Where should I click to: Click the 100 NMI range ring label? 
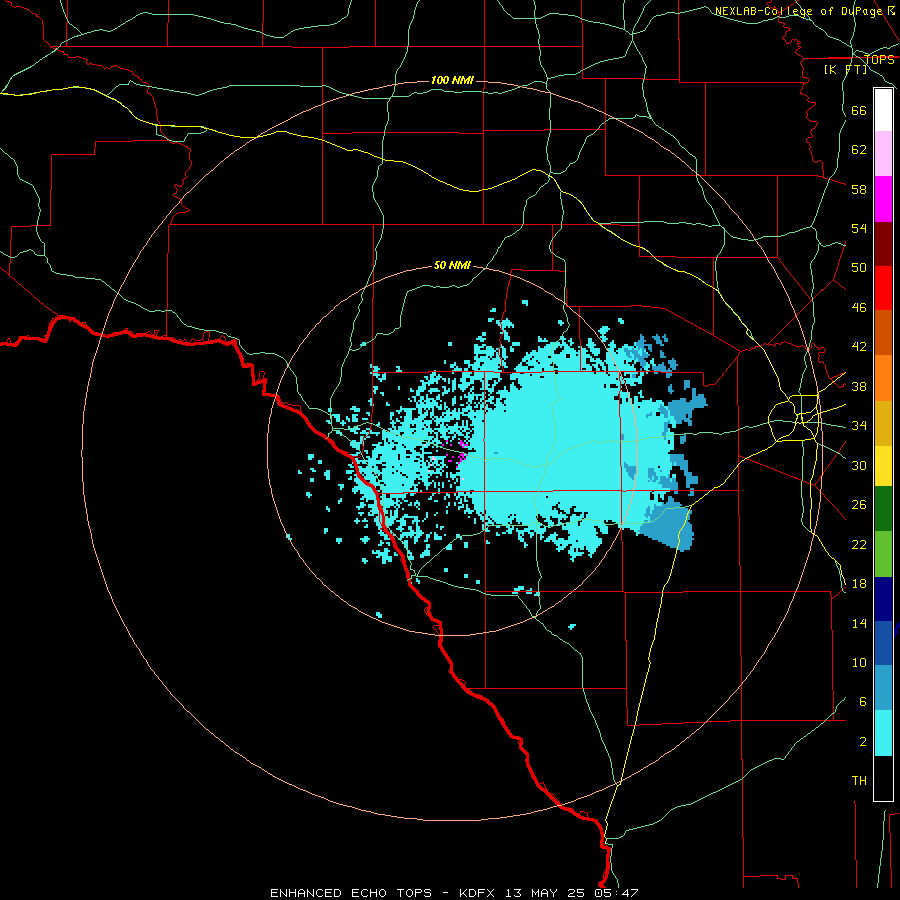pyautogui.click(x=452, y=80)
